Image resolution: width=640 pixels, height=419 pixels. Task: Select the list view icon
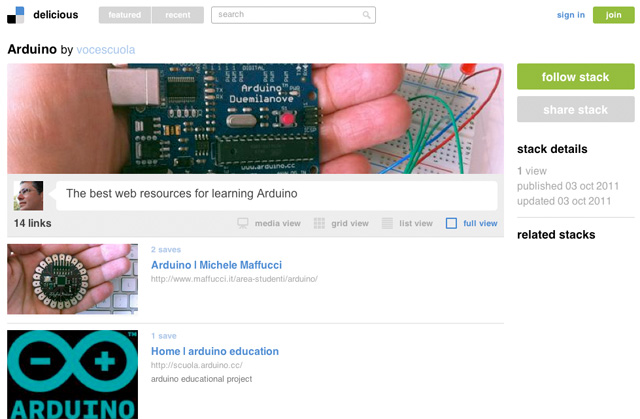tap(387, 224)
